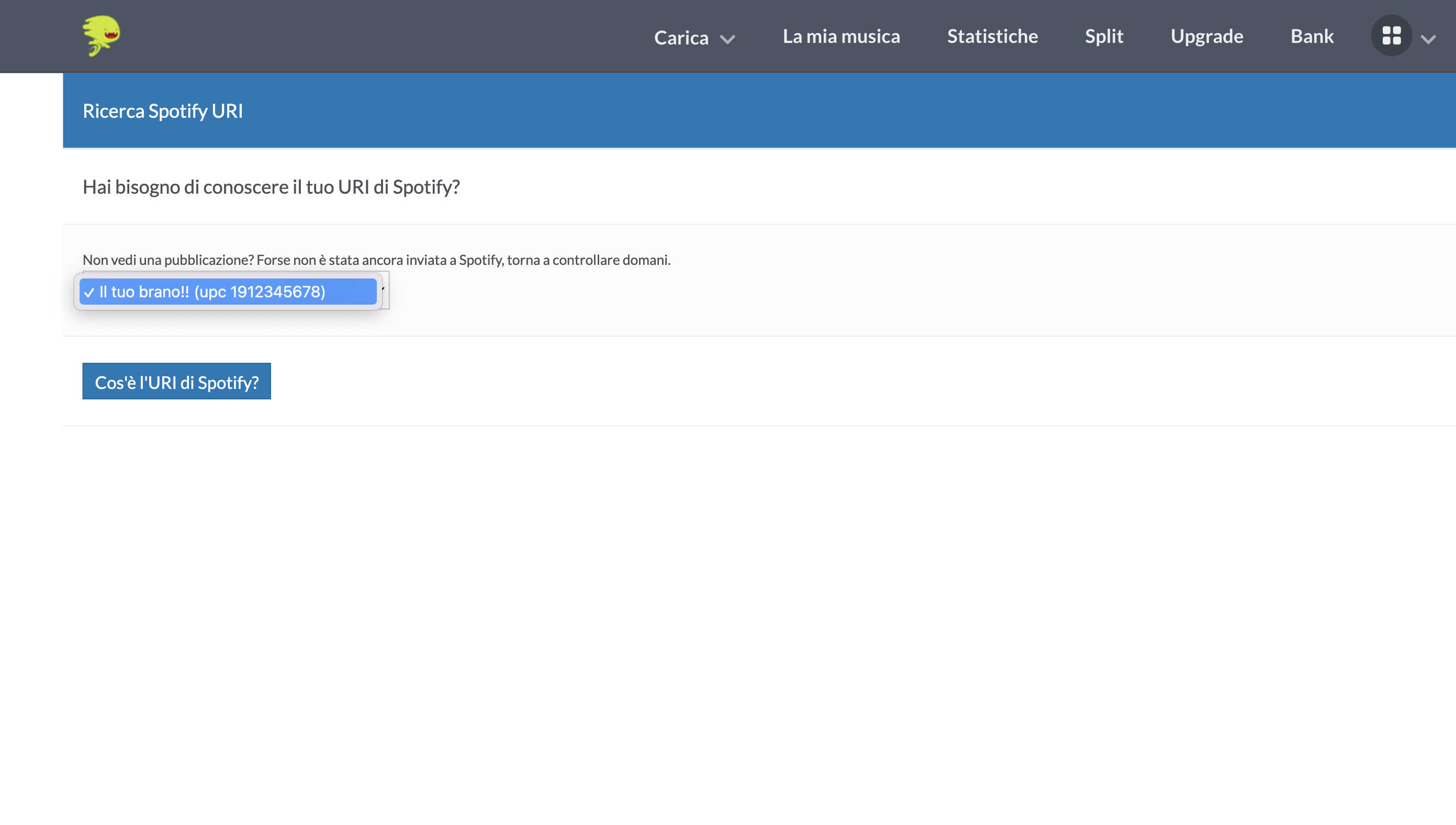Open the Bank section
This screenshot has width=1456, height=825.
point(1312,36)
